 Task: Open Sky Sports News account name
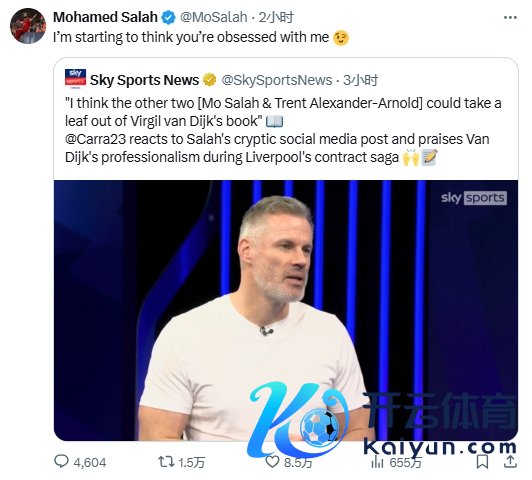[x=145, y=80]
